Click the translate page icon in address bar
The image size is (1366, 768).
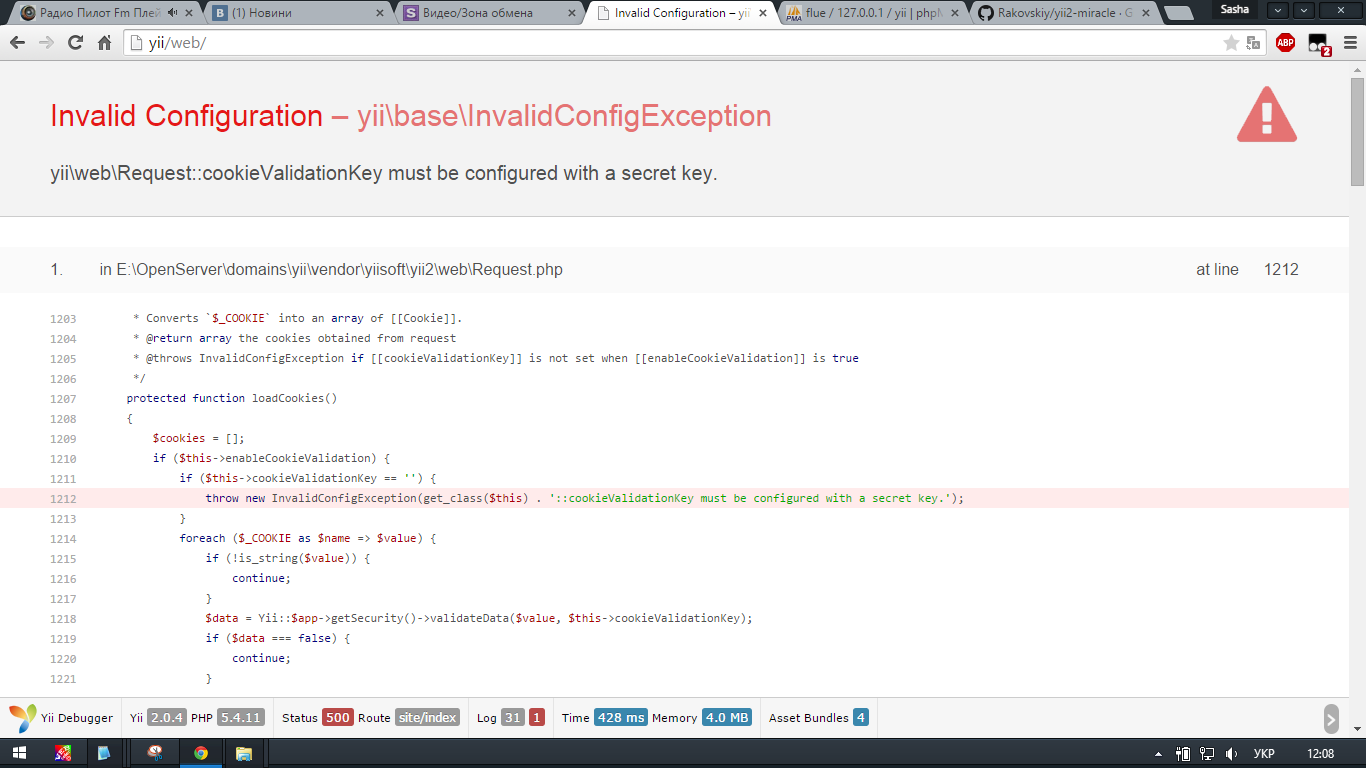[1253, 43]
